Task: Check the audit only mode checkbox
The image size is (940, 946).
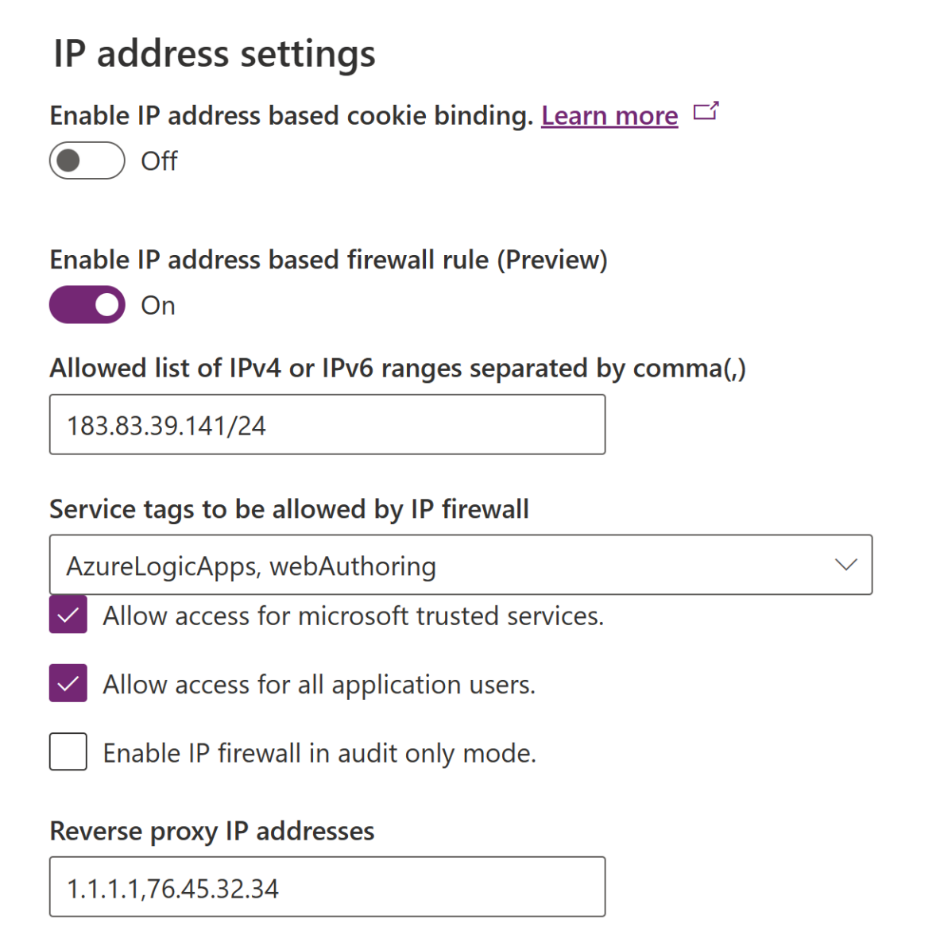Action: click(68, 752)
